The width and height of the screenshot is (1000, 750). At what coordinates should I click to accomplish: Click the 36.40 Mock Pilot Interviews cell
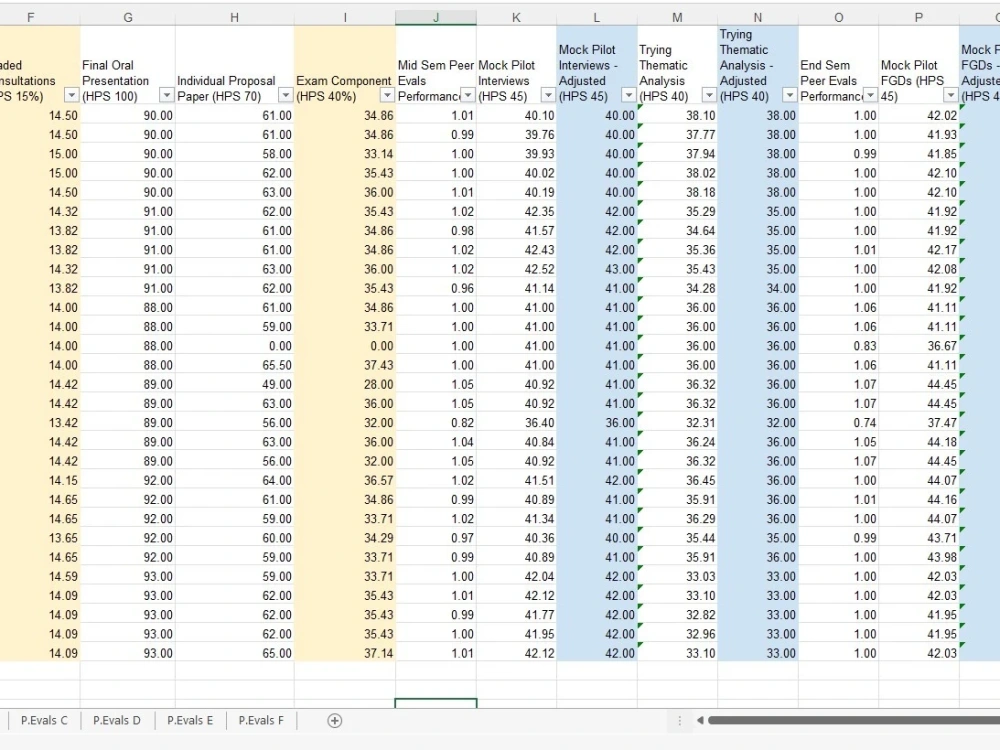coord(517,423)
